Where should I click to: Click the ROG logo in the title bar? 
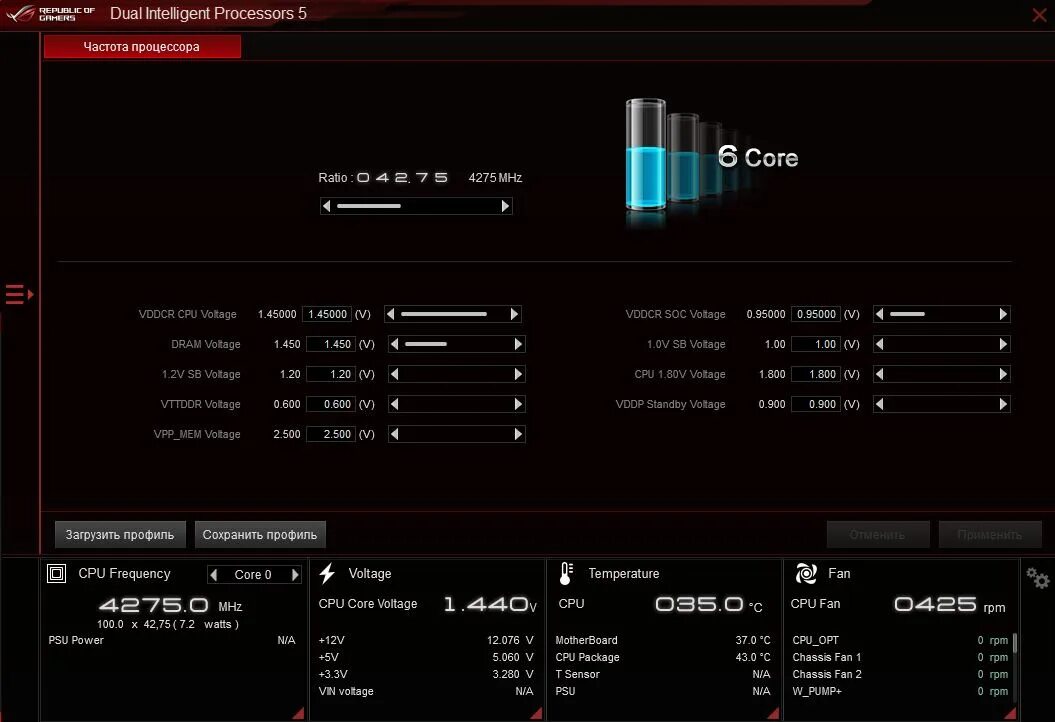pos(22,13)
